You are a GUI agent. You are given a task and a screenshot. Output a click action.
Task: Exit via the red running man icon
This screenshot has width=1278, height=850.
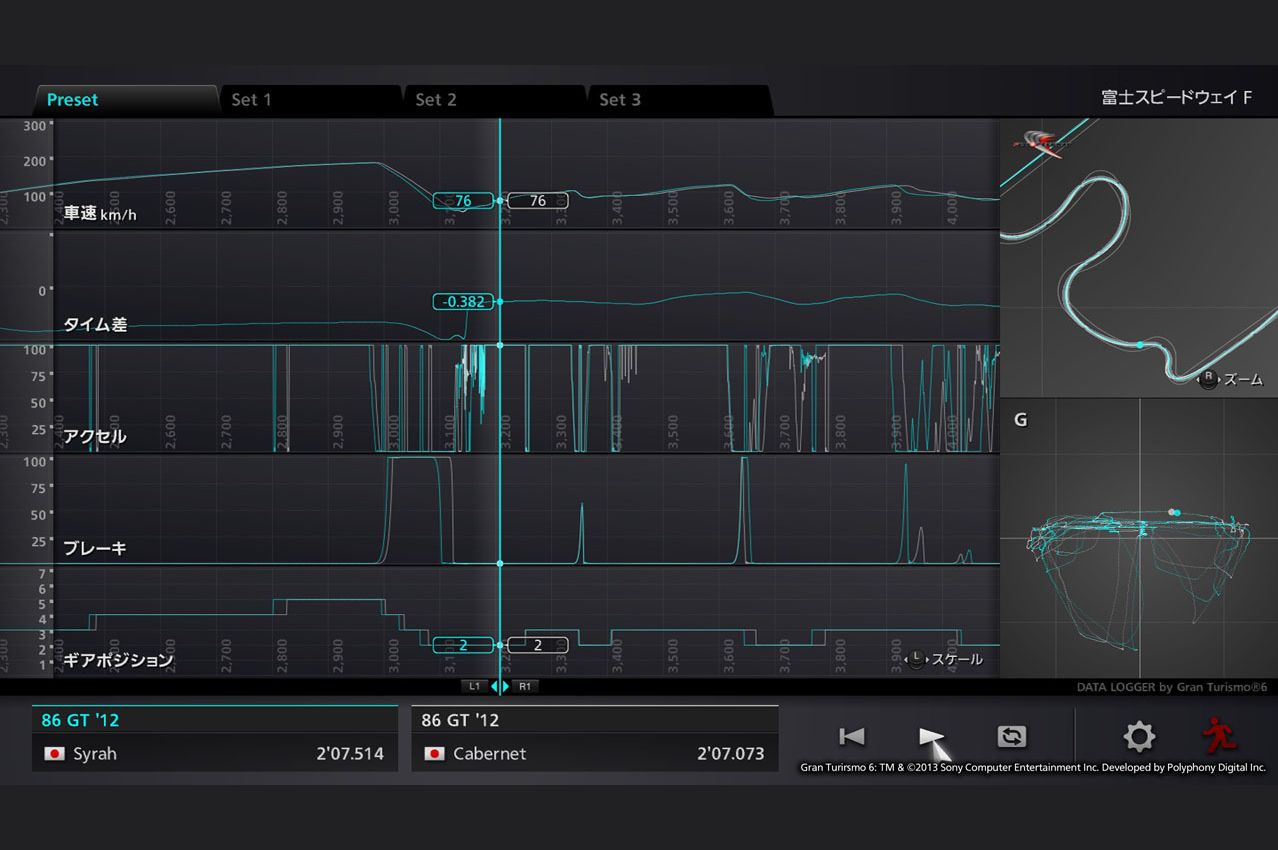[1219, 737]
